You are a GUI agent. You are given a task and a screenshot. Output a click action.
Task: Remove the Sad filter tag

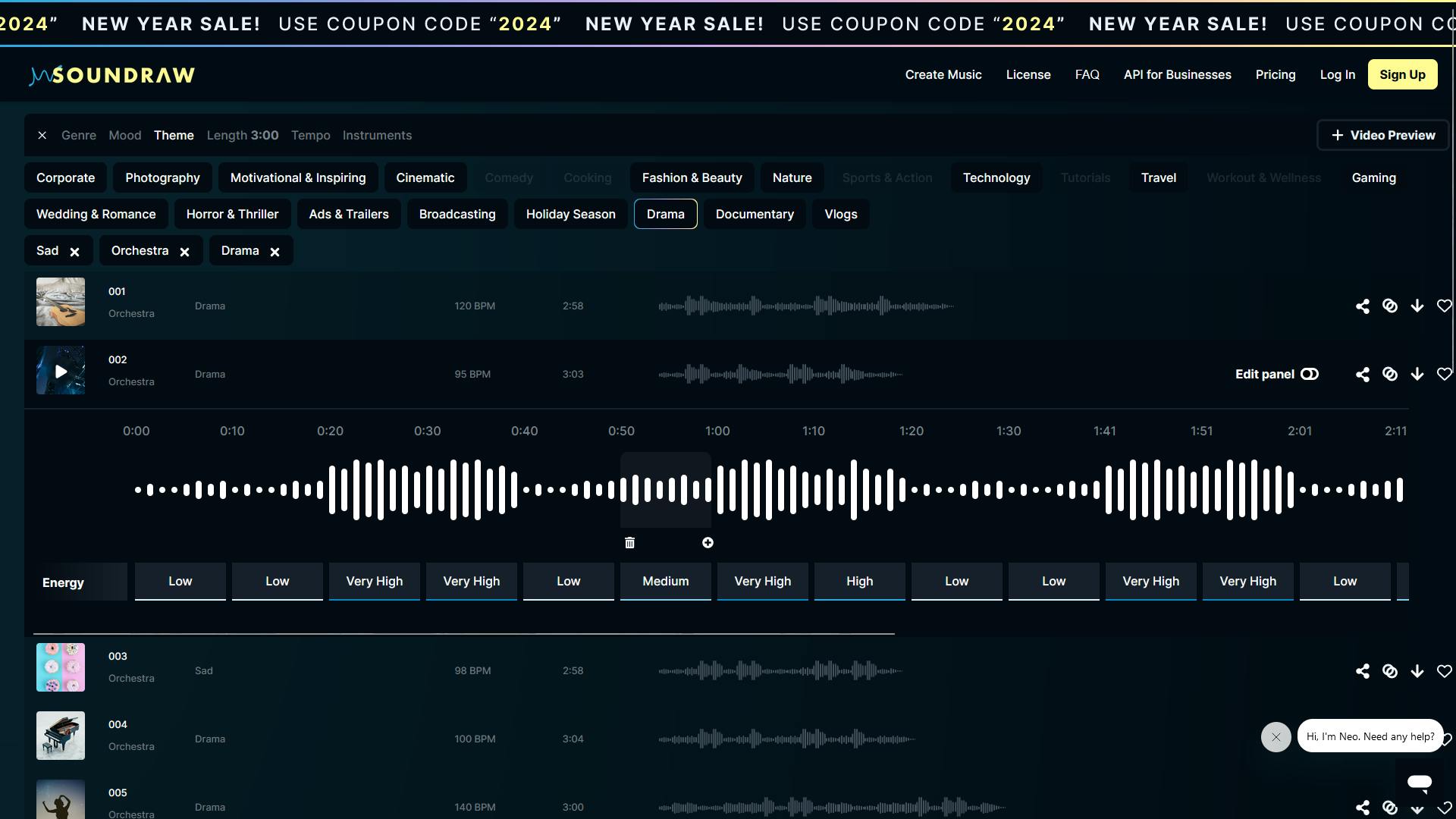click(x=74, y=252)
